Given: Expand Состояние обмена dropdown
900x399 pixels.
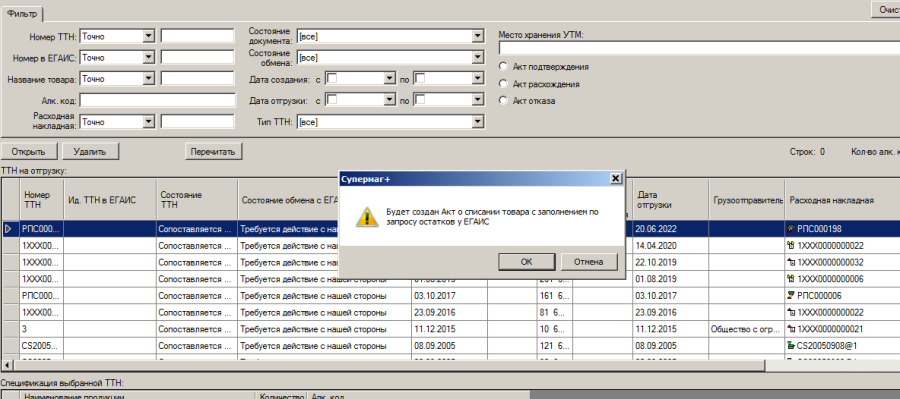Looking at the screenshot, I should click(478, 57).
